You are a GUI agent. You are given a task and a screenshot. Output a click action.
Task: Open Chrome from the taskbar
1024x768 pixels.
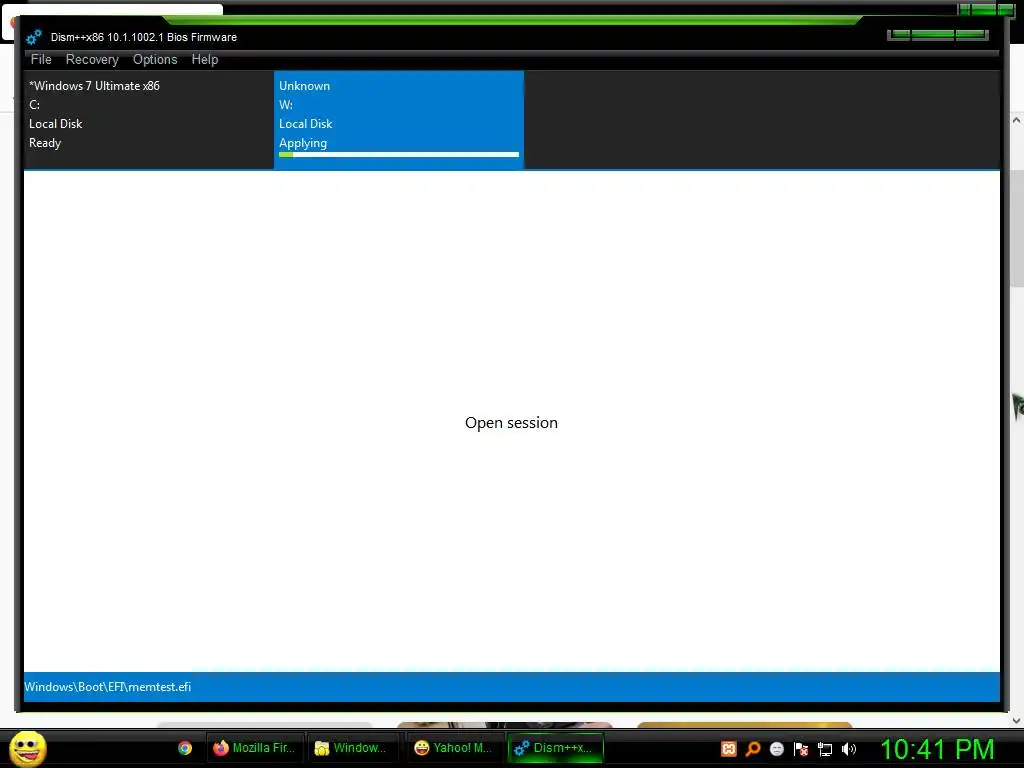(185, 748)
